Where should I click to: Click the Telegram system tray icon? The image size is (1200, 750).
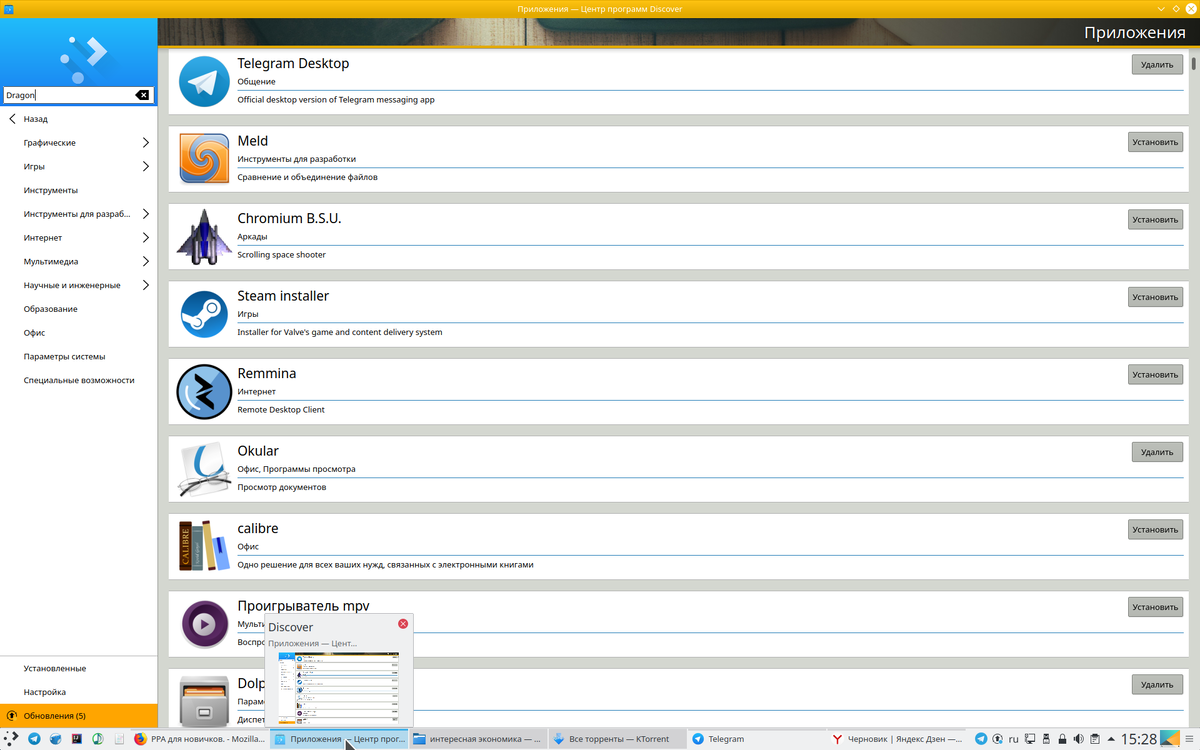(x=981, y=739)
